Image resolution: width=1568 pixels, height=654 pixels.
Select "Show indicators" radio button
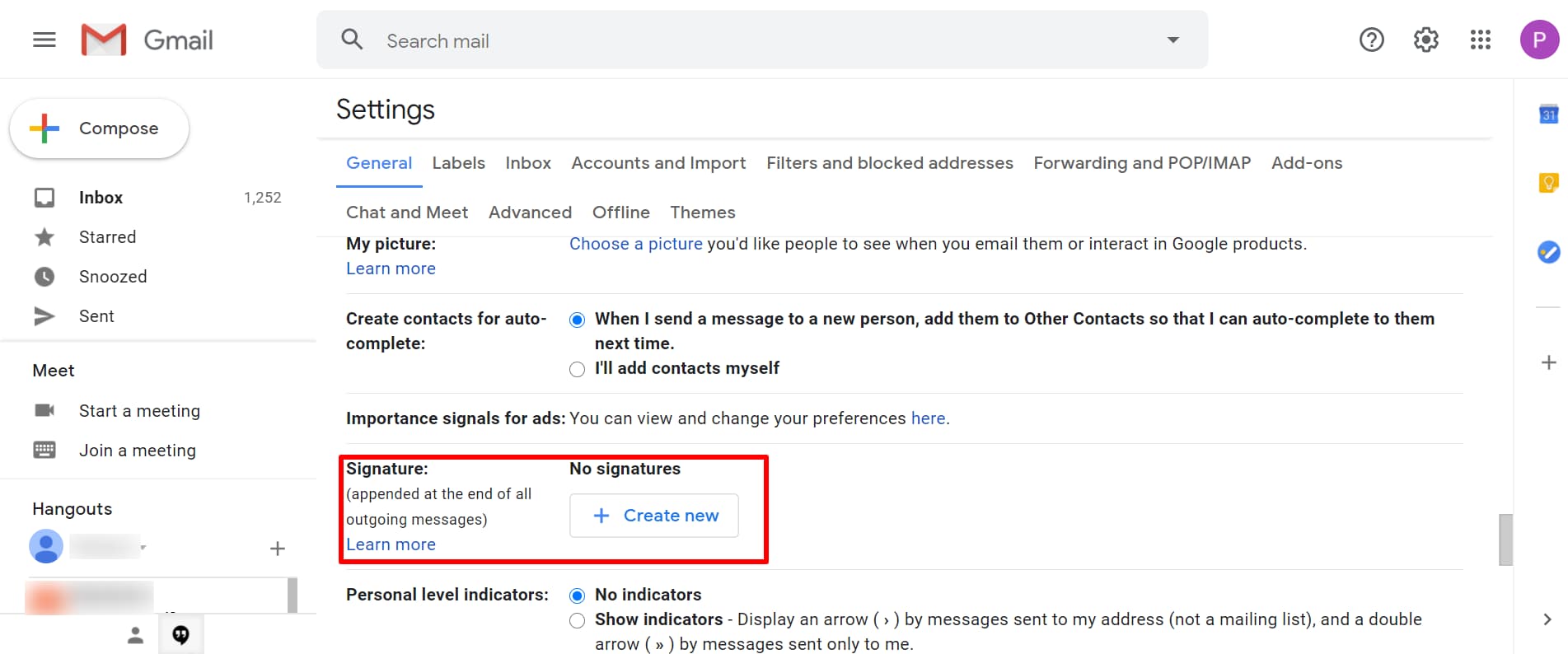(577, 620)
